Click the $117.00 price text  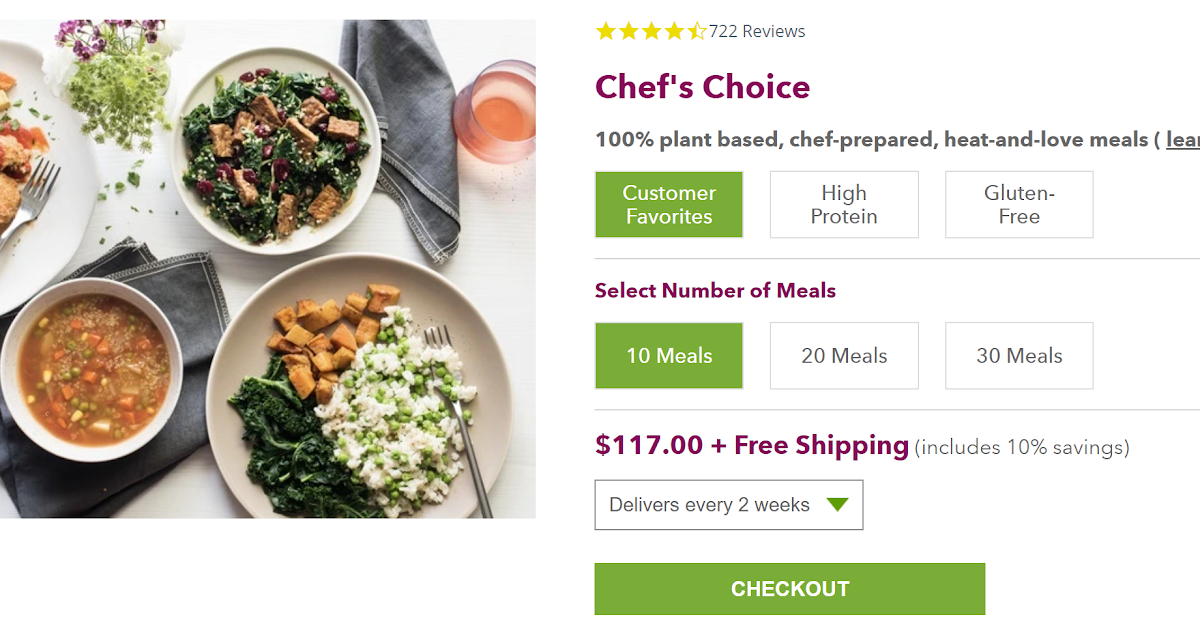pos(651,445)
